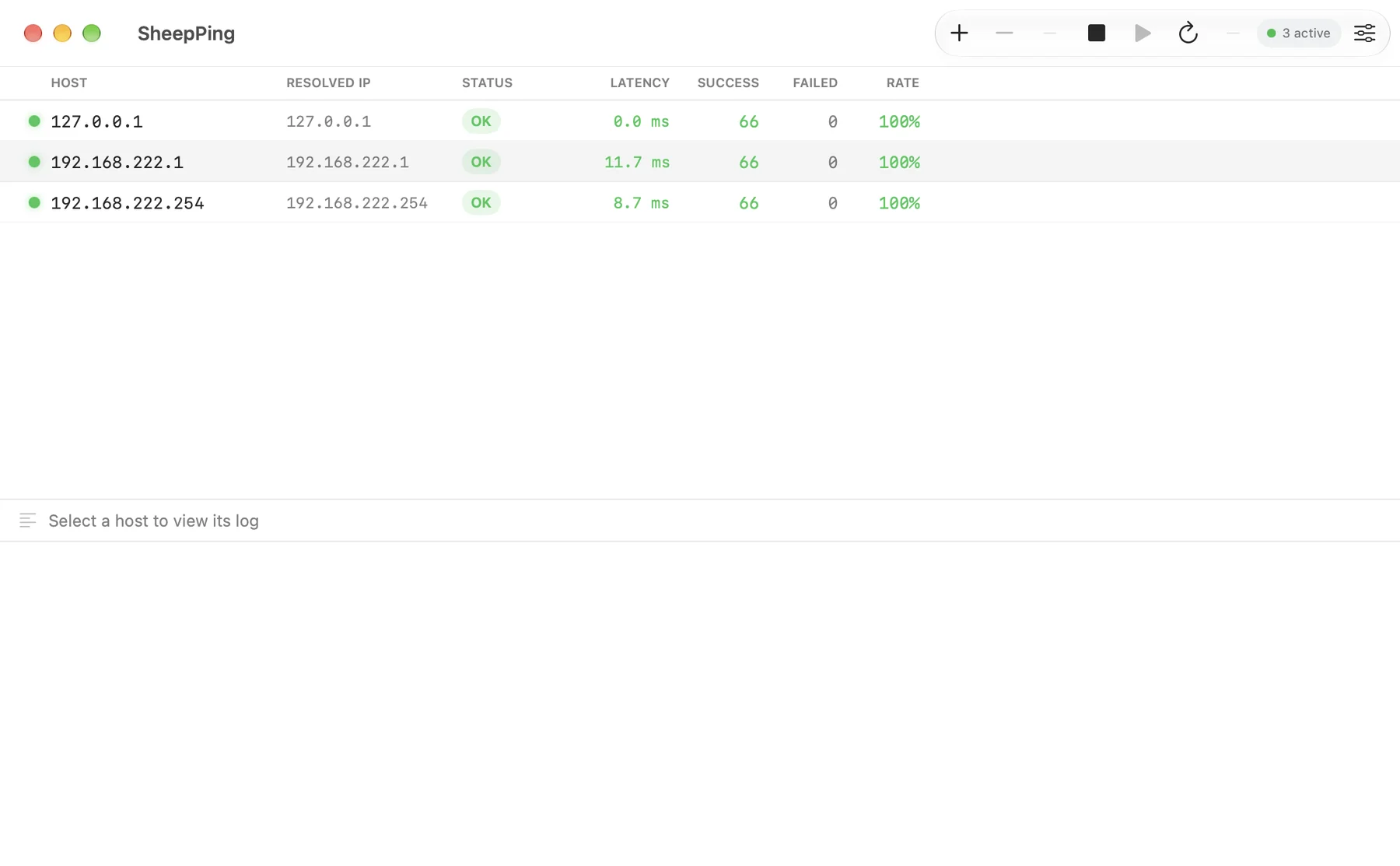Click success count 66 in 192.168.222.1 row
1400x866 pixels.
[x=748, y=162]
